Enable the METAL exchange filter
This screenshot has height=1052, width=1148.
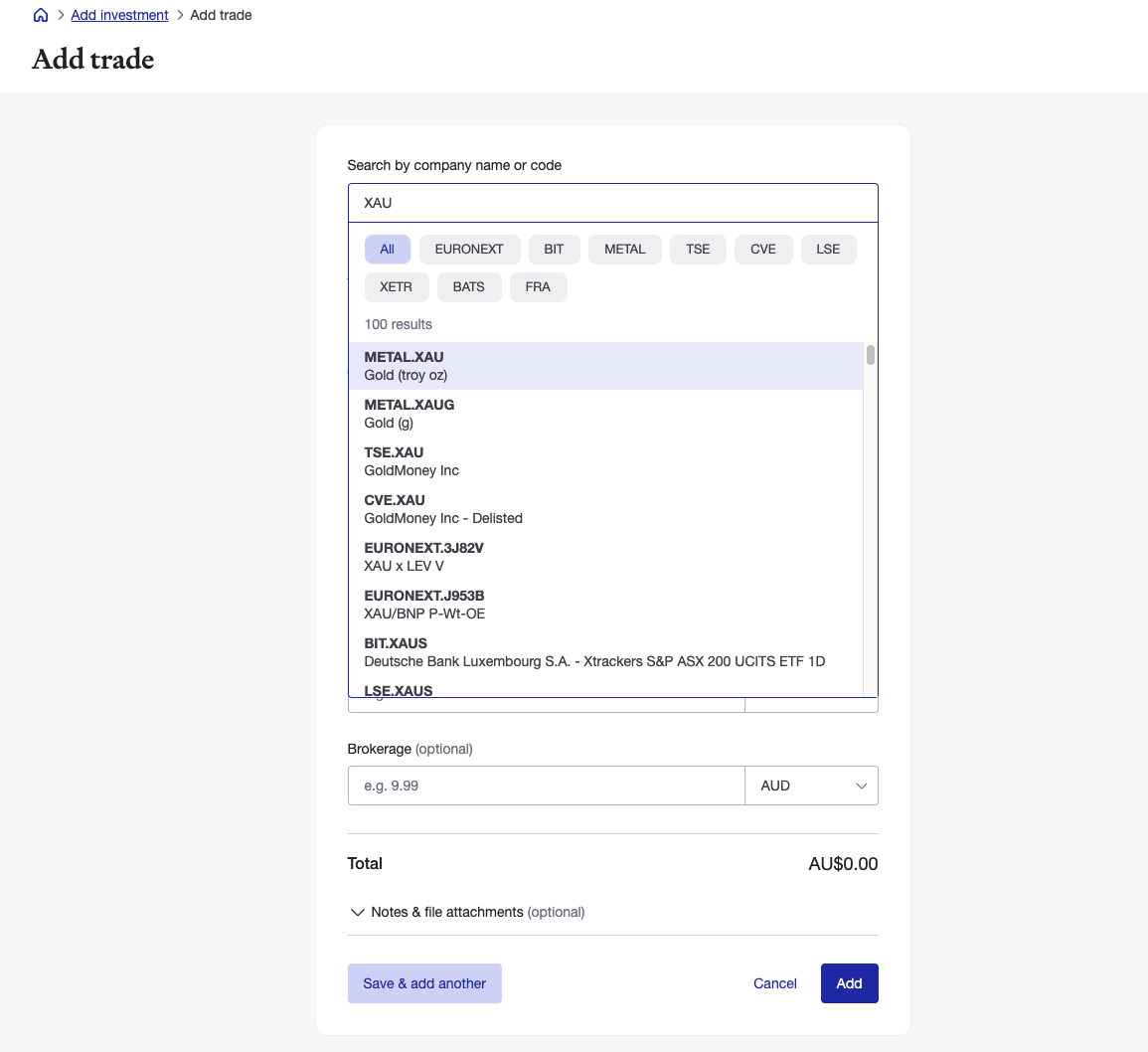[x=624, y=249]
